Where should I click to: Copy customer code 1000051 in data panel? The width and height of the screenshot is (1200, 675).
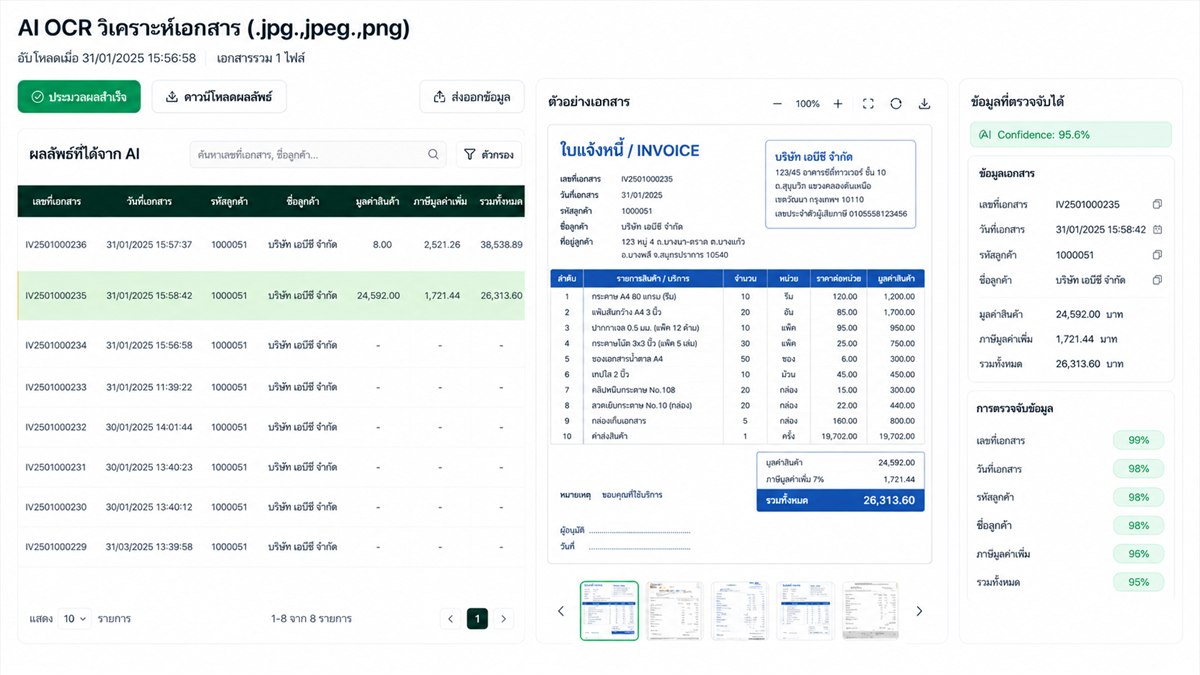pyautogui.click(x=1157, y=255)
